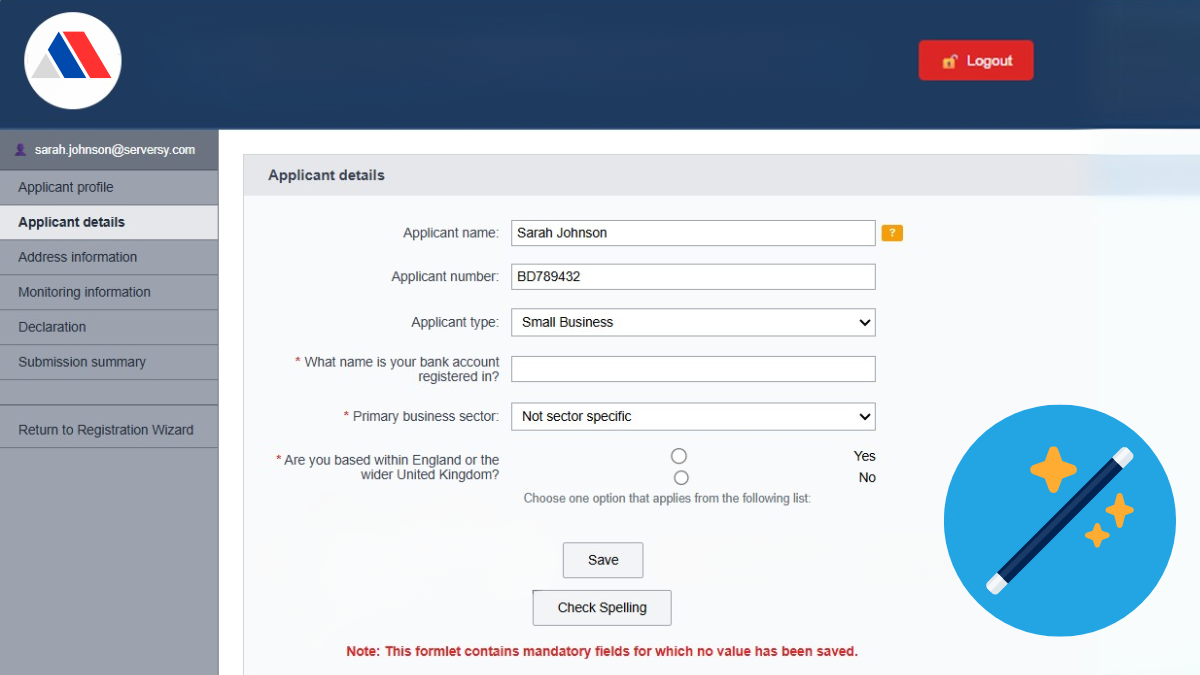The width and height of the screenshot is (1200, 675).
Task: Open the Primary business sector dropdown
Action: [693, 416]
